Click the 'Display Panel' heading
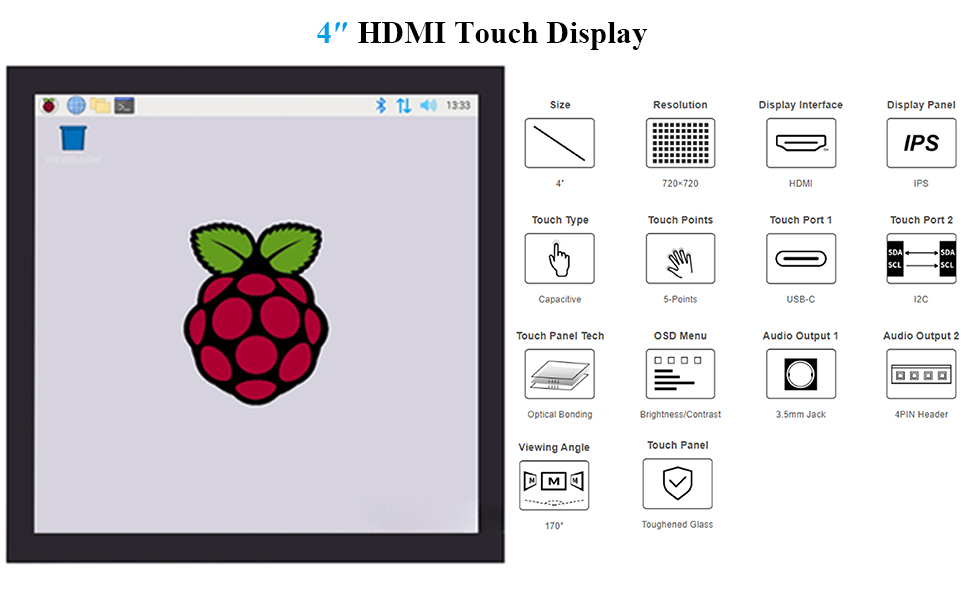This screenshot has width=970, height=600. (x=921, y=105)
